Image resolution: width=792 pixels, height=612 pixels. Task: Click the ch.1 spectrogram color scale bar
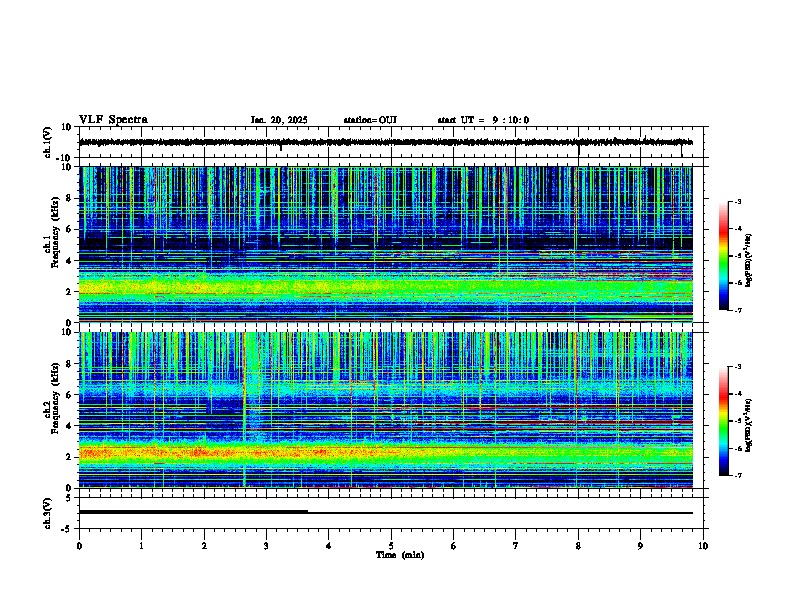pos(723,256)
